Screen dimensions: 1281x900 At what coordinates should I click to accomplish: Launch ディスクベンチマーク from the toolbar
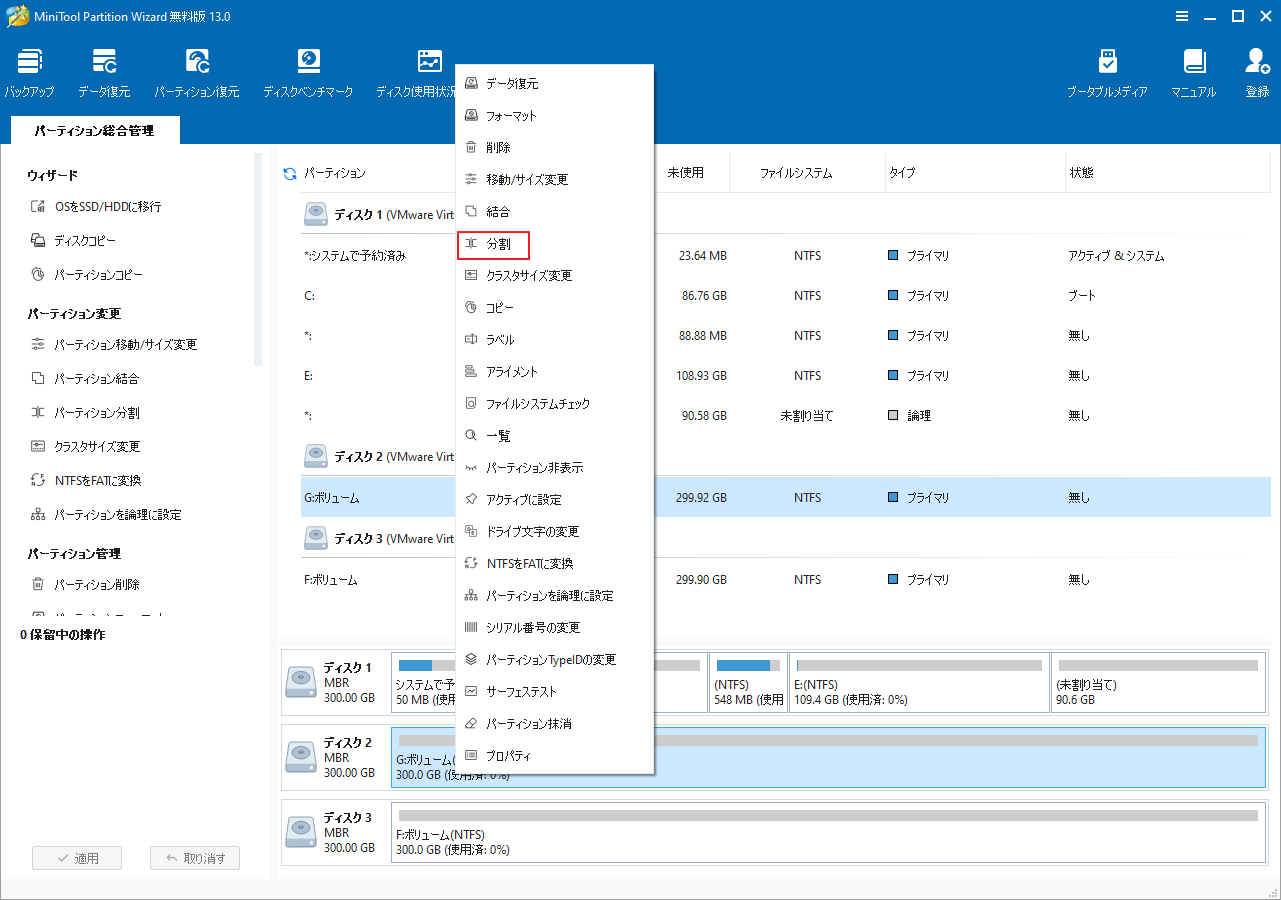coord(308,70)
